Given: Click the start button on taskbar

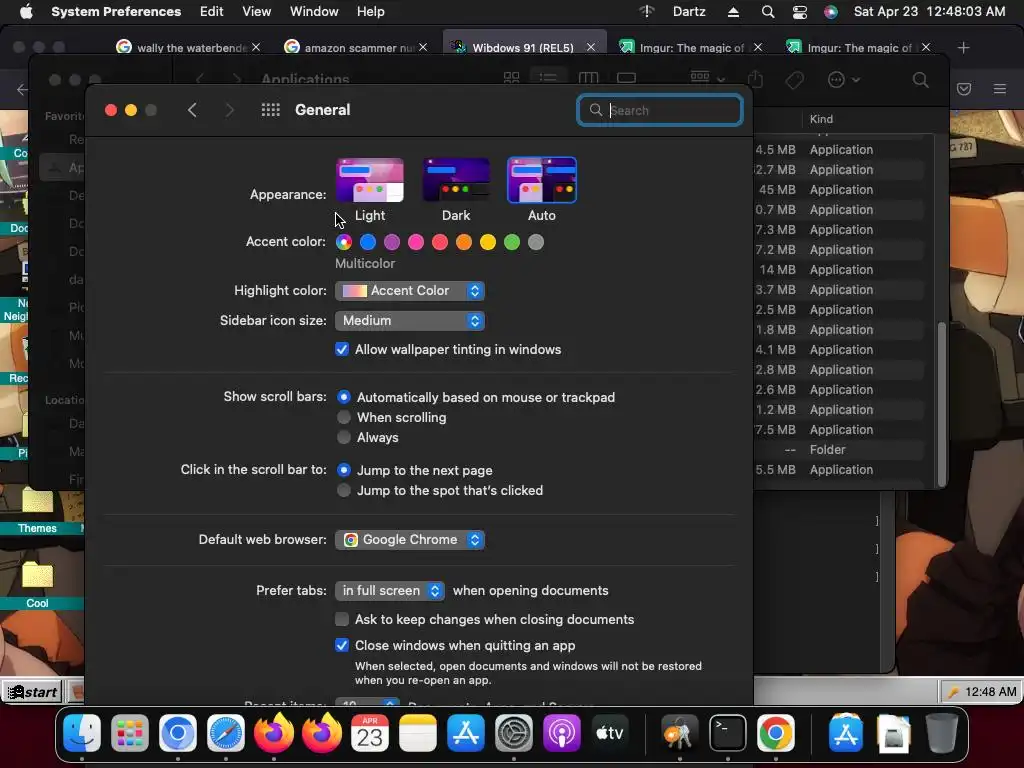Looking at the screenshot, I should (x=34, y=692).
